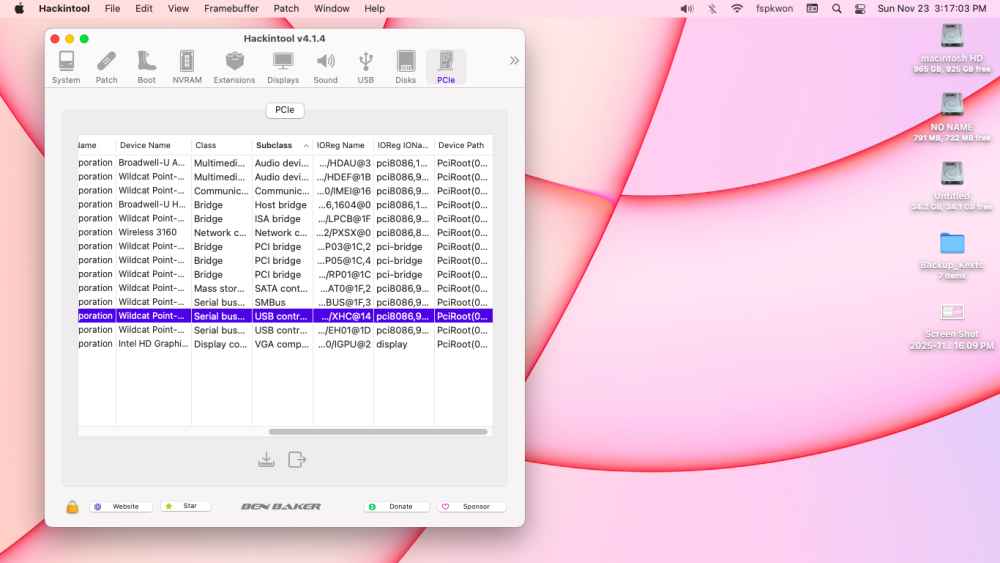
Task: Select the PCIe toolbar section
Action: (446, 67)
